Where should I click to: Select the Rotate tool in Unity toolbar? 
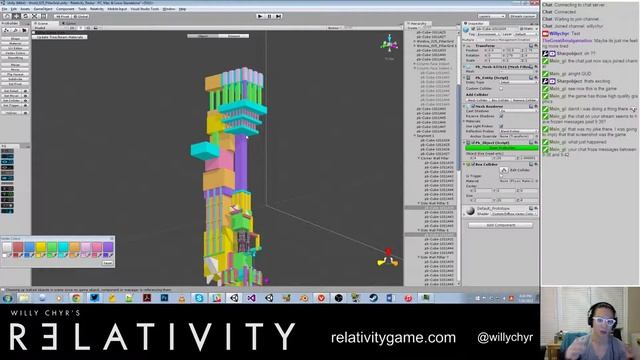(x=25, y=16)
